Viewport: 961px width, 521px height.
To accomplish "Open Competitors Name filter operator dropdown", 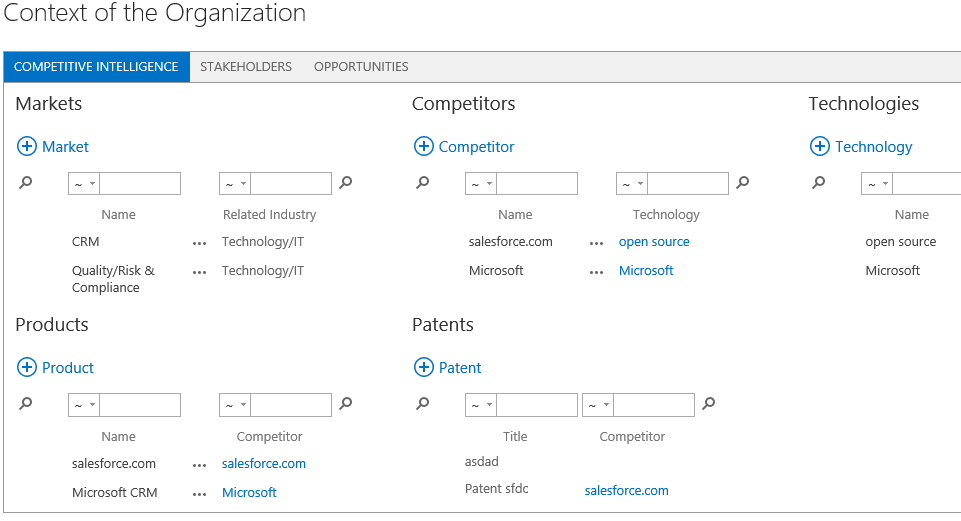I will (481, 183).
